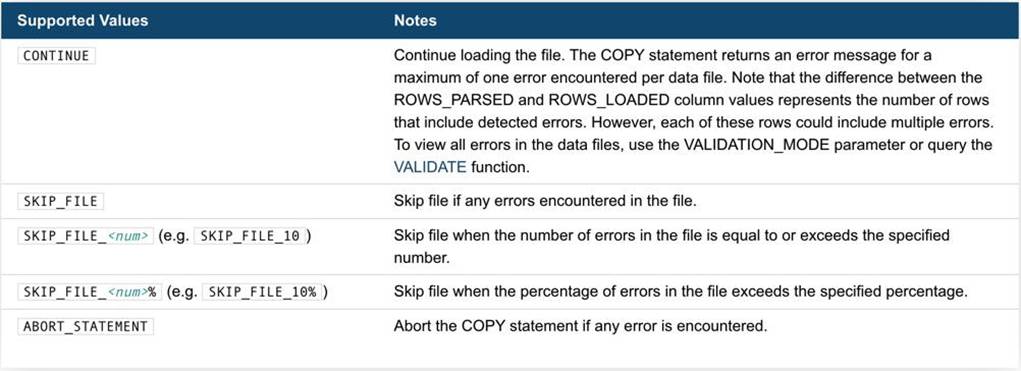Viewport: 1021px width, 371px height.
Task: Select the ABORT_STATEMENT code value
Action: tap(85, 326)
